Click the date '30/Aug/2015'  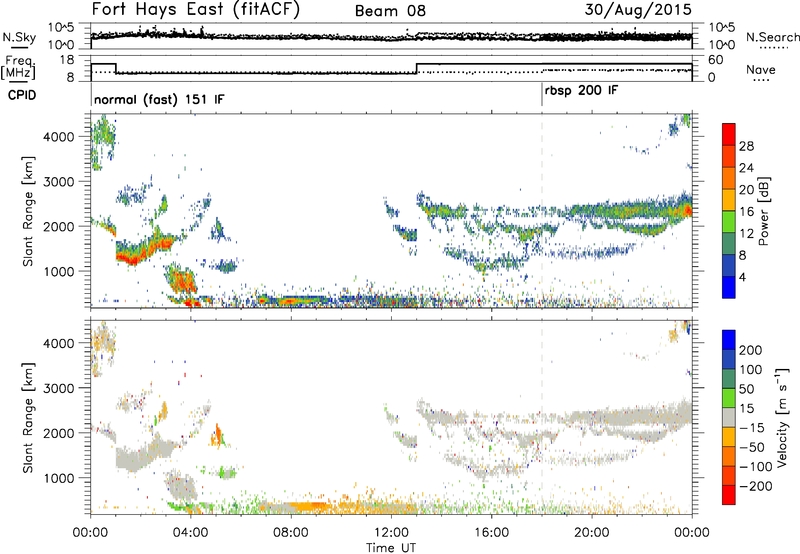pos(638,10)
